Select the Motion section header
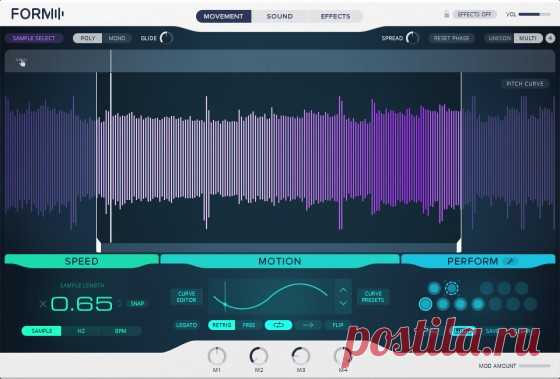The height and width of the screenshot is (379, 560). pos(280,261)
